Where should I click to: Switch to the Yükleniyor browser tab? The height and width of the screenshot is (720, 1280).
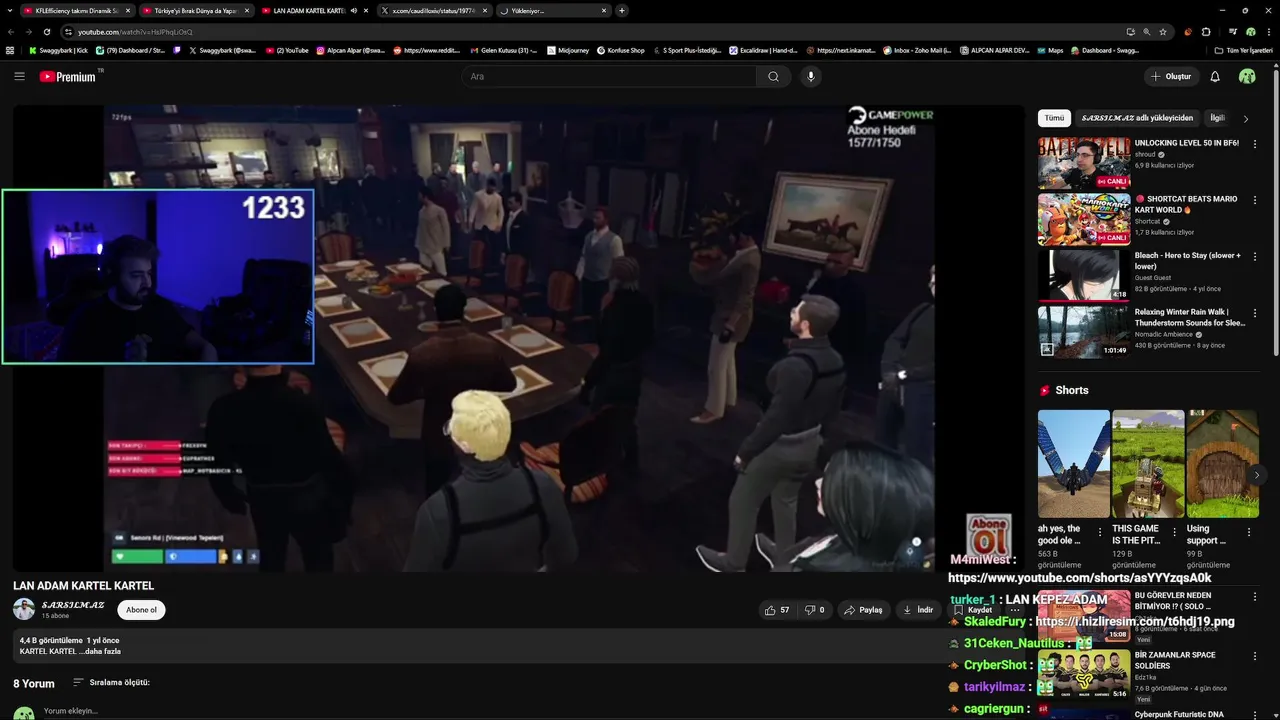pos(553,10)
